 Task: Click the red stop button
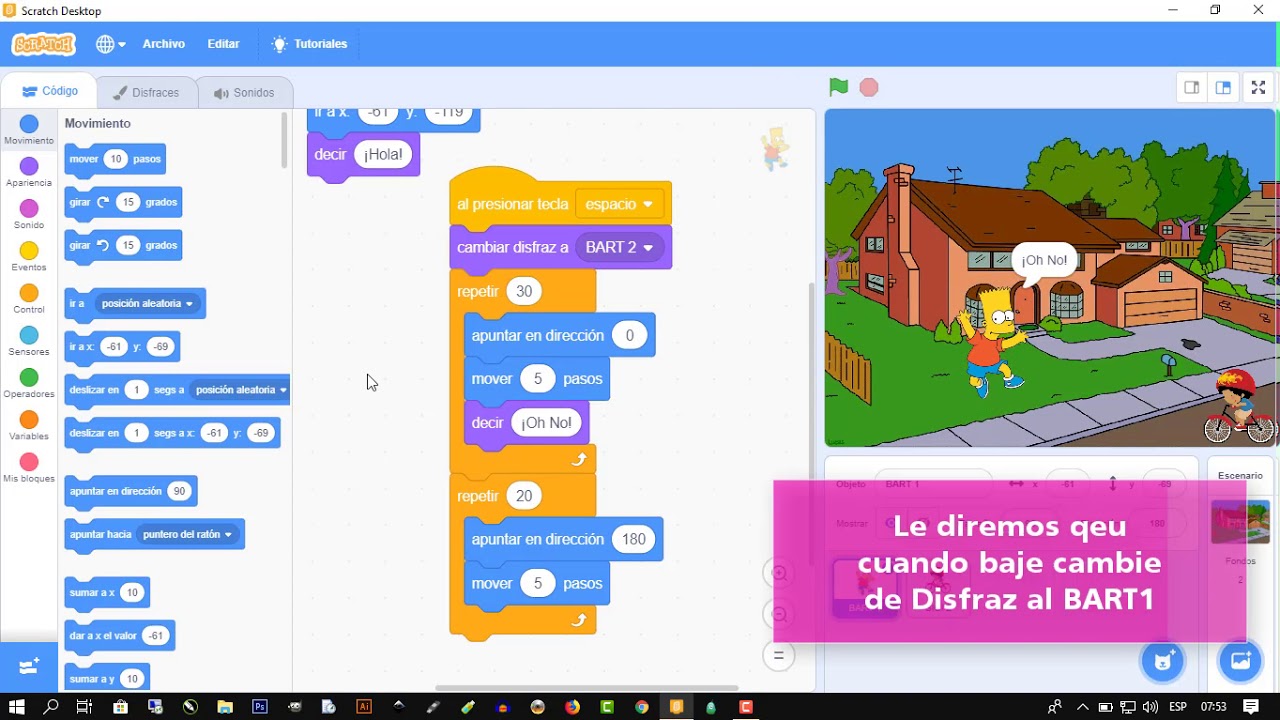point(869,87)
